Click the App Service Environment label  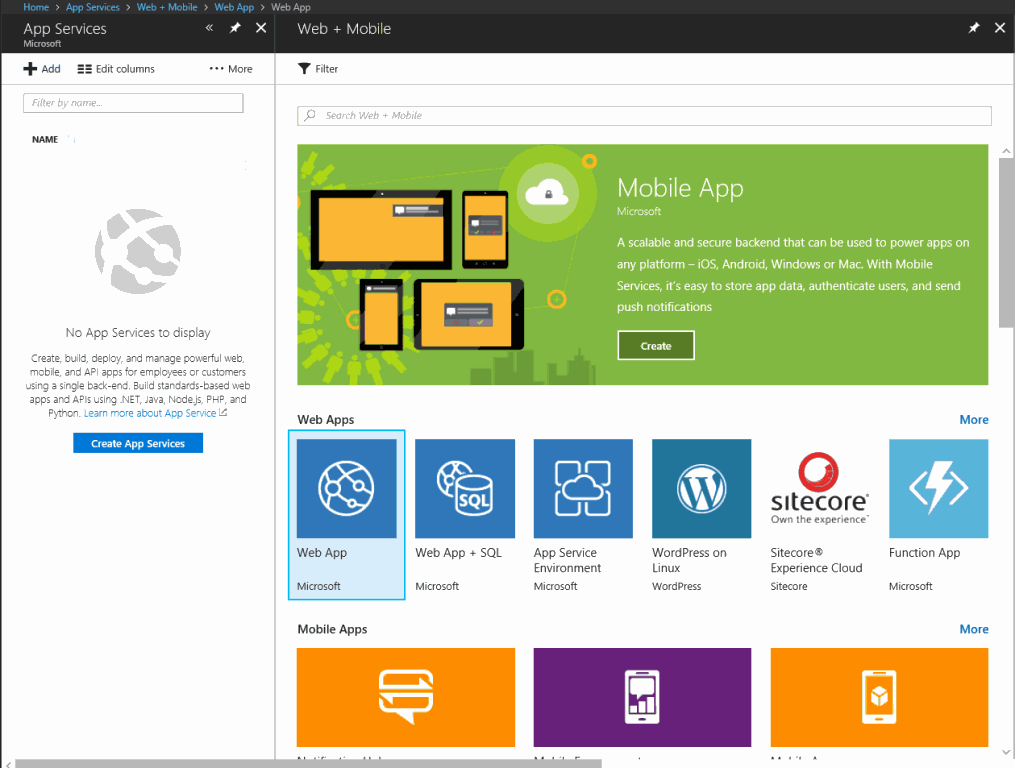pyautogui.click(x=568, y=560)
